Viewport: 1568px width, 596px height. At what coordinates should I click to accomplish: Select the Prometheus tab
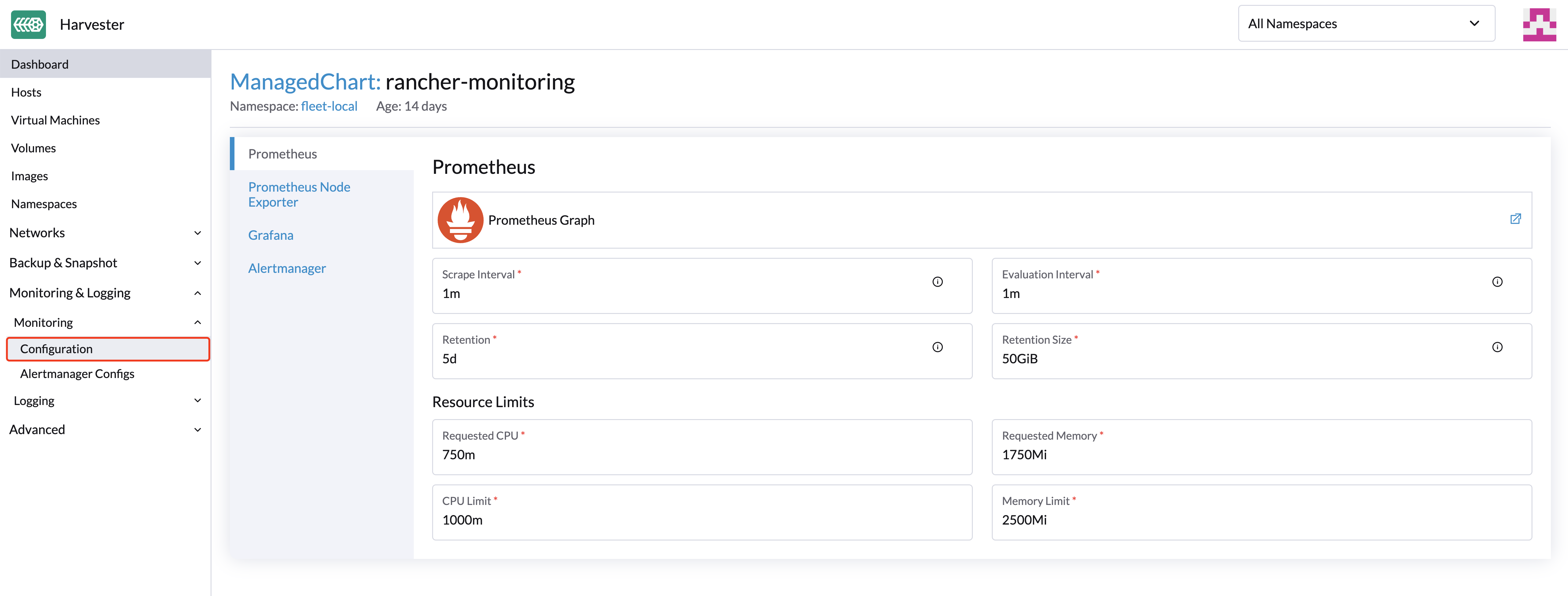pos(322,153)
